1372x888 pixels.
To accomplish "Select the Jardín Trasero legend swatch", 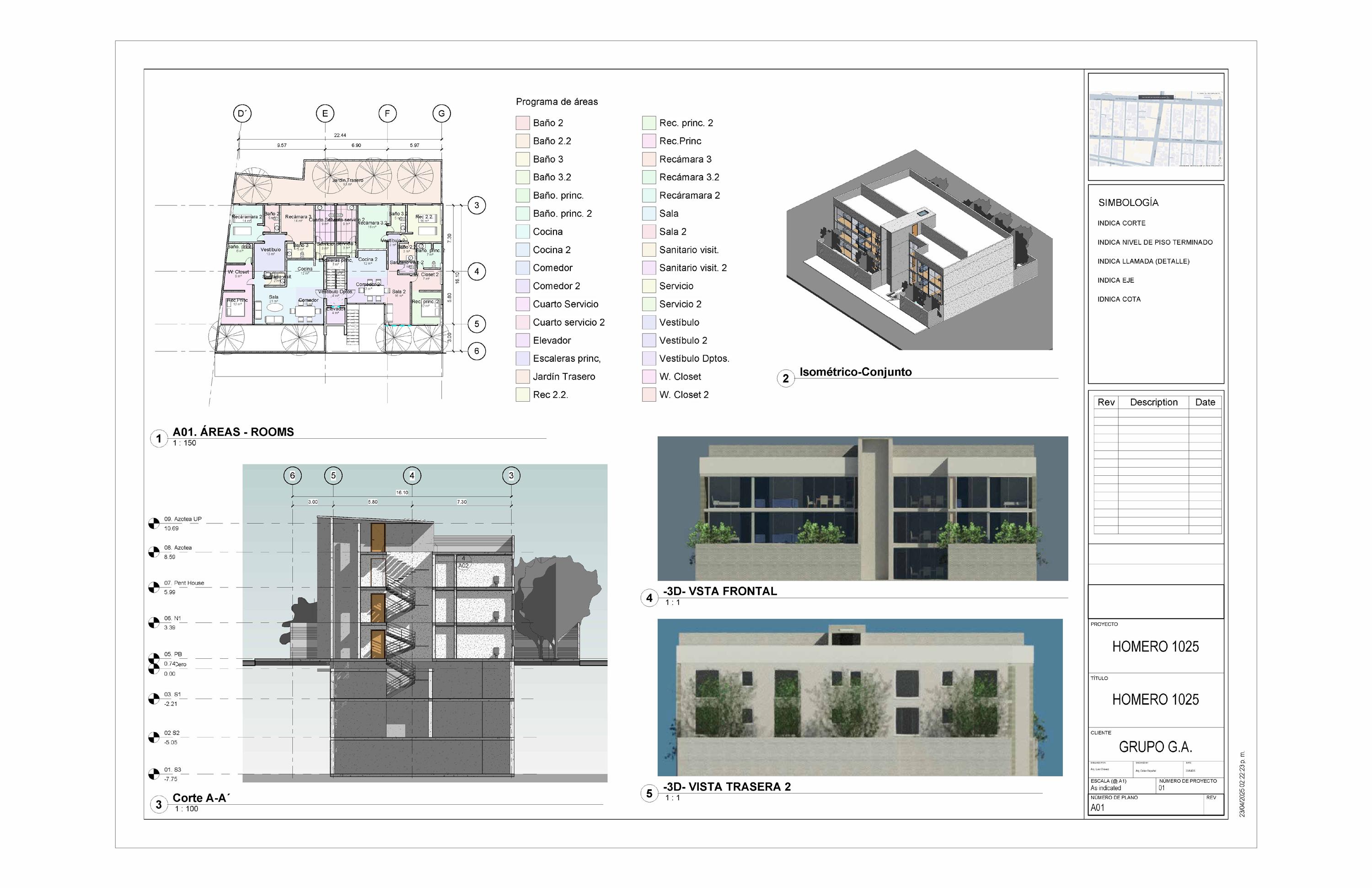I will pyautogui.click(x=522, y=377).
